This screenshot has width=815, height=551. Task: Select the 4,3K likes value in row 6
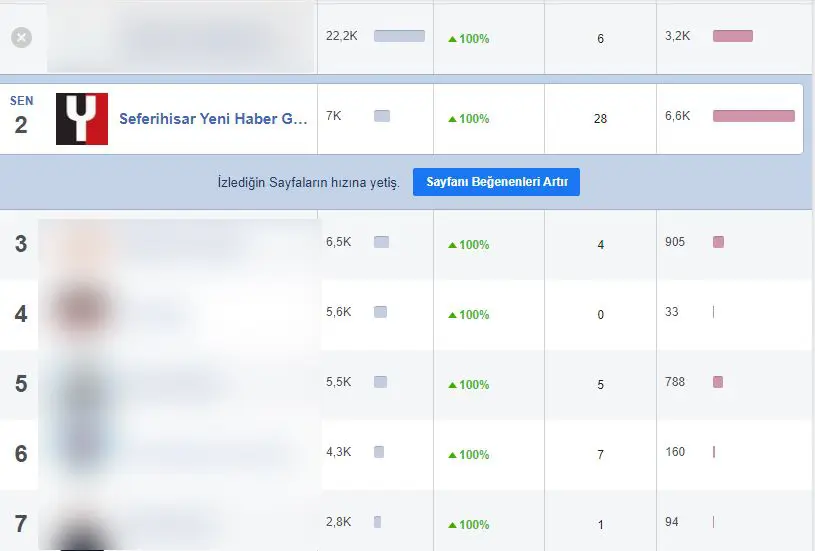tap(338, 452)
